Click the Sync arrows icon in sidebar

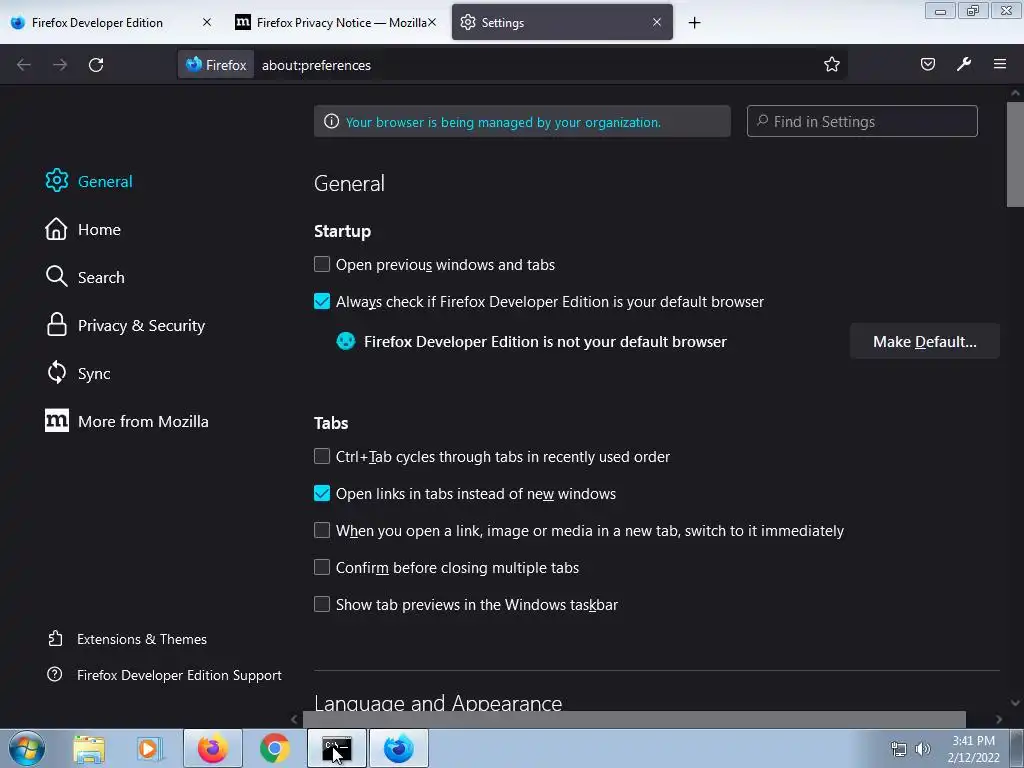point(57,373)
